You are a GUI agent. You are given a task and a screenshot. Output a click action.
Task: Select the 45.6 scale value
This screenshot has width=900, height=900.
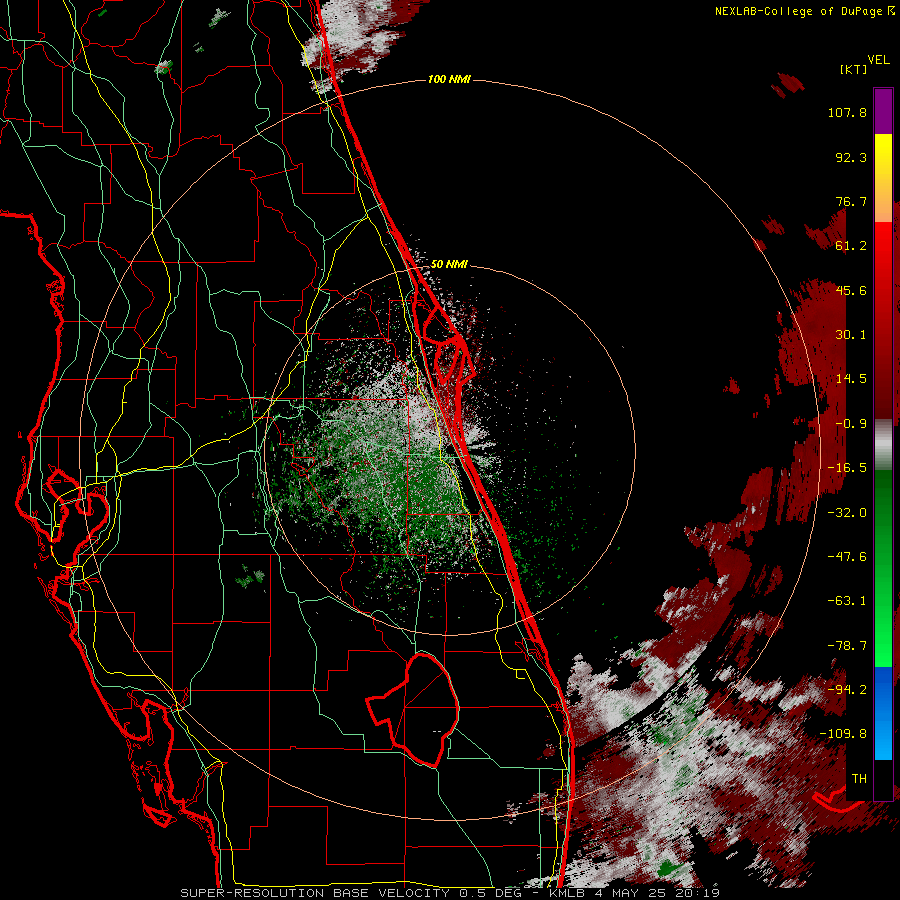point(851,290)
